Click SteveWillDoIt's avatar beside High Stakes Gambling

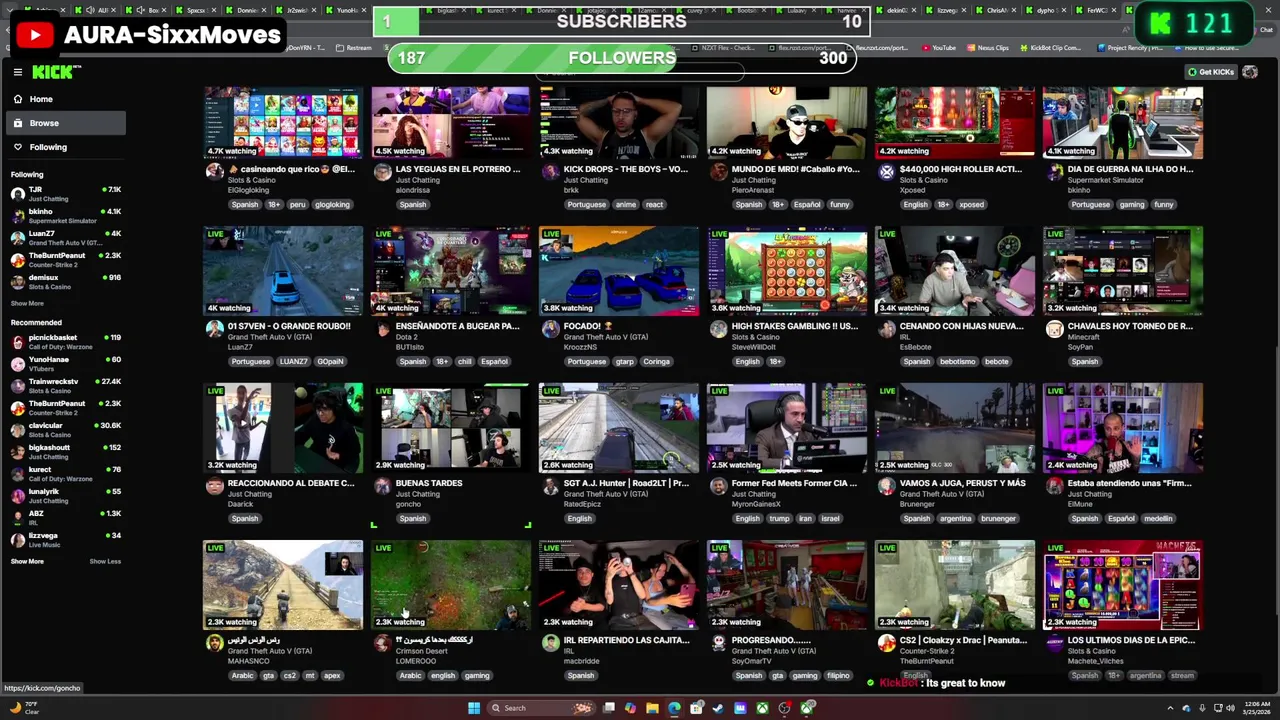(x=718, y=329)
